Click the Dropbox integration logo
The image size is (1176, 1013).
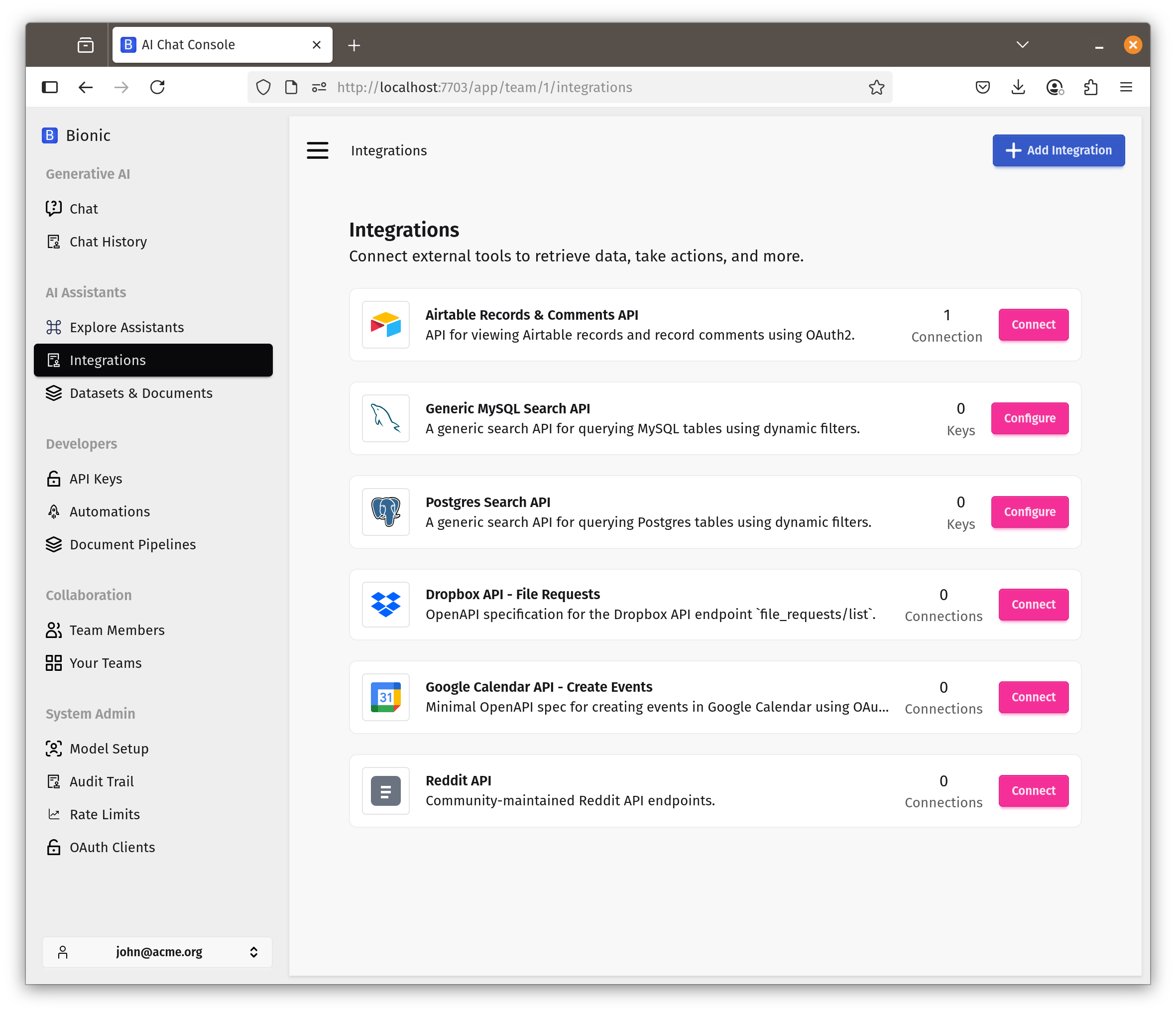point(385,605)
